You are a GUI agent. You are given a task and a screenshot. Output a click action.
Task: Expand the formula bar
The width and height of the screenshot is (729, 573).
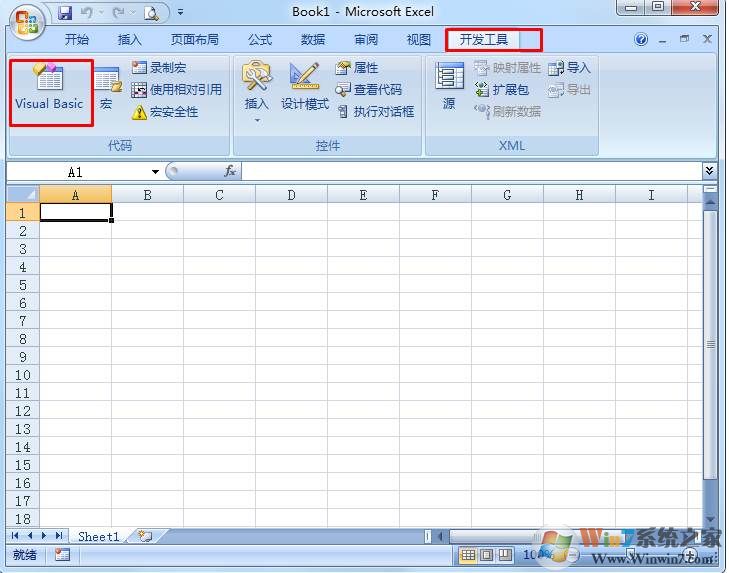709,171
